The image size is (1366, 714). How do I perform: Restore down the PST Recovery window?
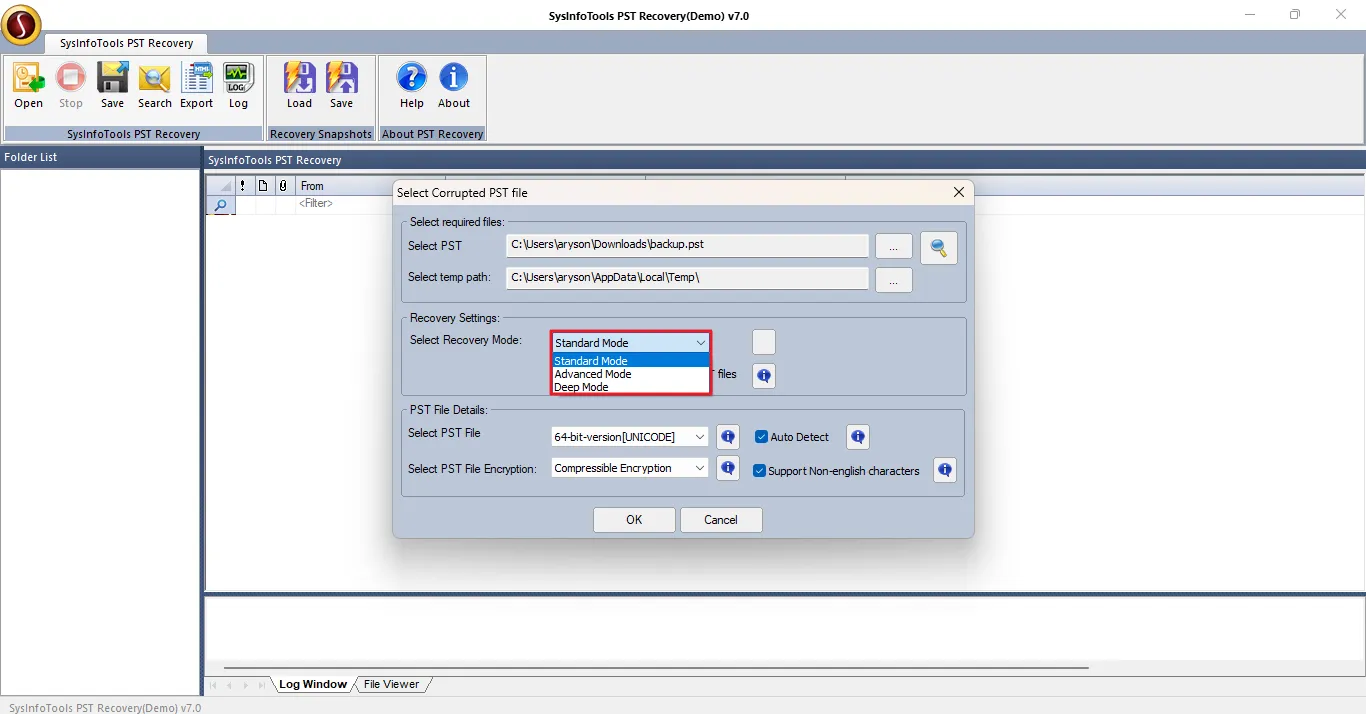pyautogui.click(x=1296, y=15)
